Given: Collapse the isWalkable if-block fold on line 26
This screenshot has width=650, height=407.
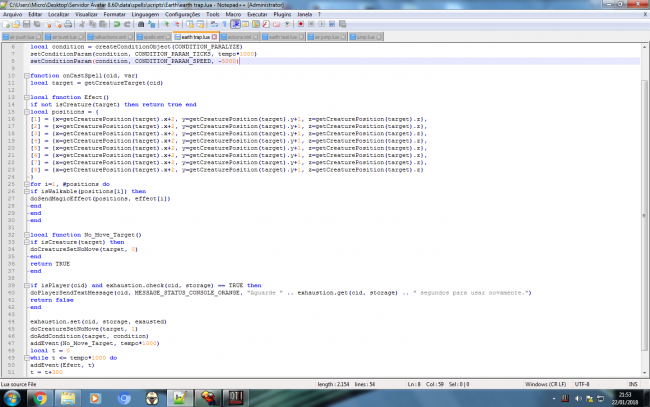Looking at the screenshot, I should tap(27, 191).
